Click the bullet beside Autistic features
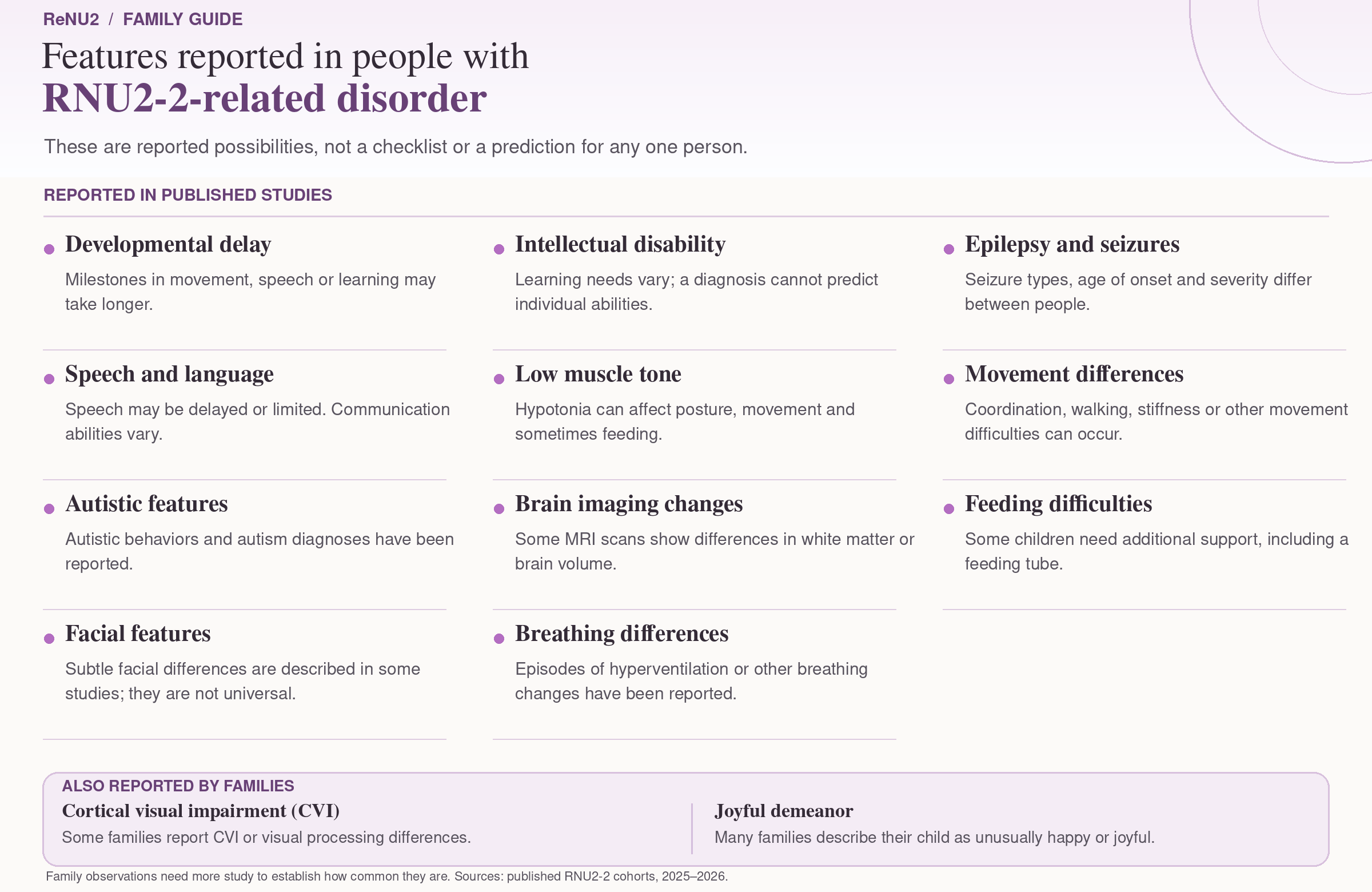 click(x=49, y=508)
